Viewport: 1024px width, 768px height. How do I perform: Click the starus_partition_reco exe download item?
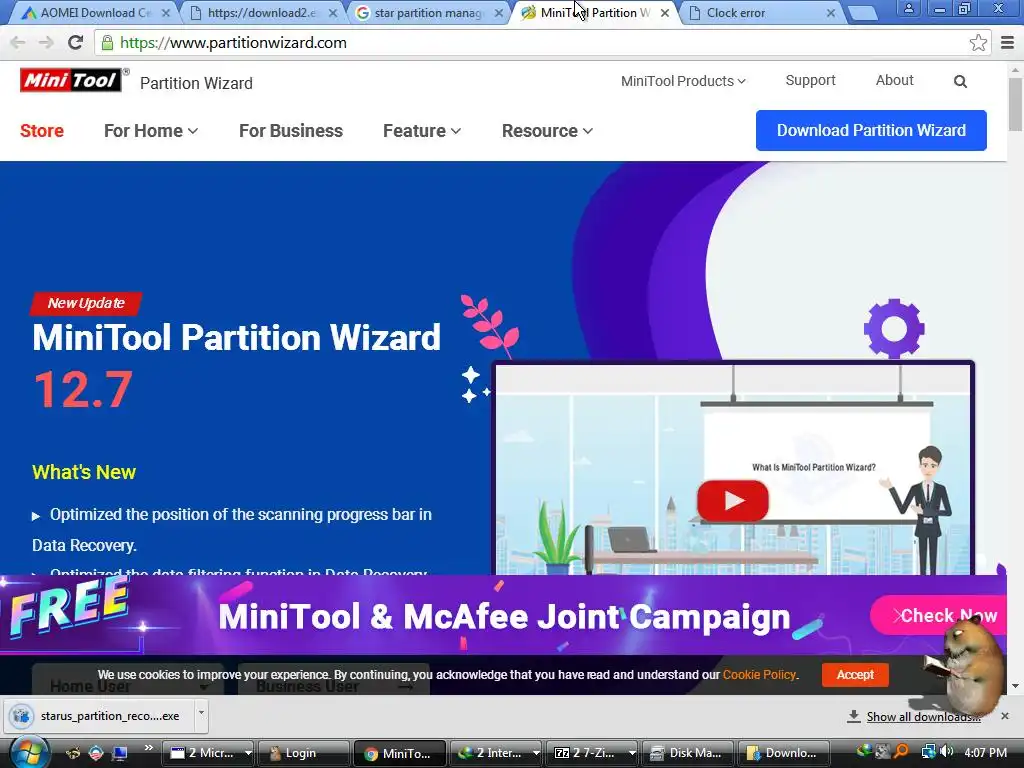tap(98, 716)
